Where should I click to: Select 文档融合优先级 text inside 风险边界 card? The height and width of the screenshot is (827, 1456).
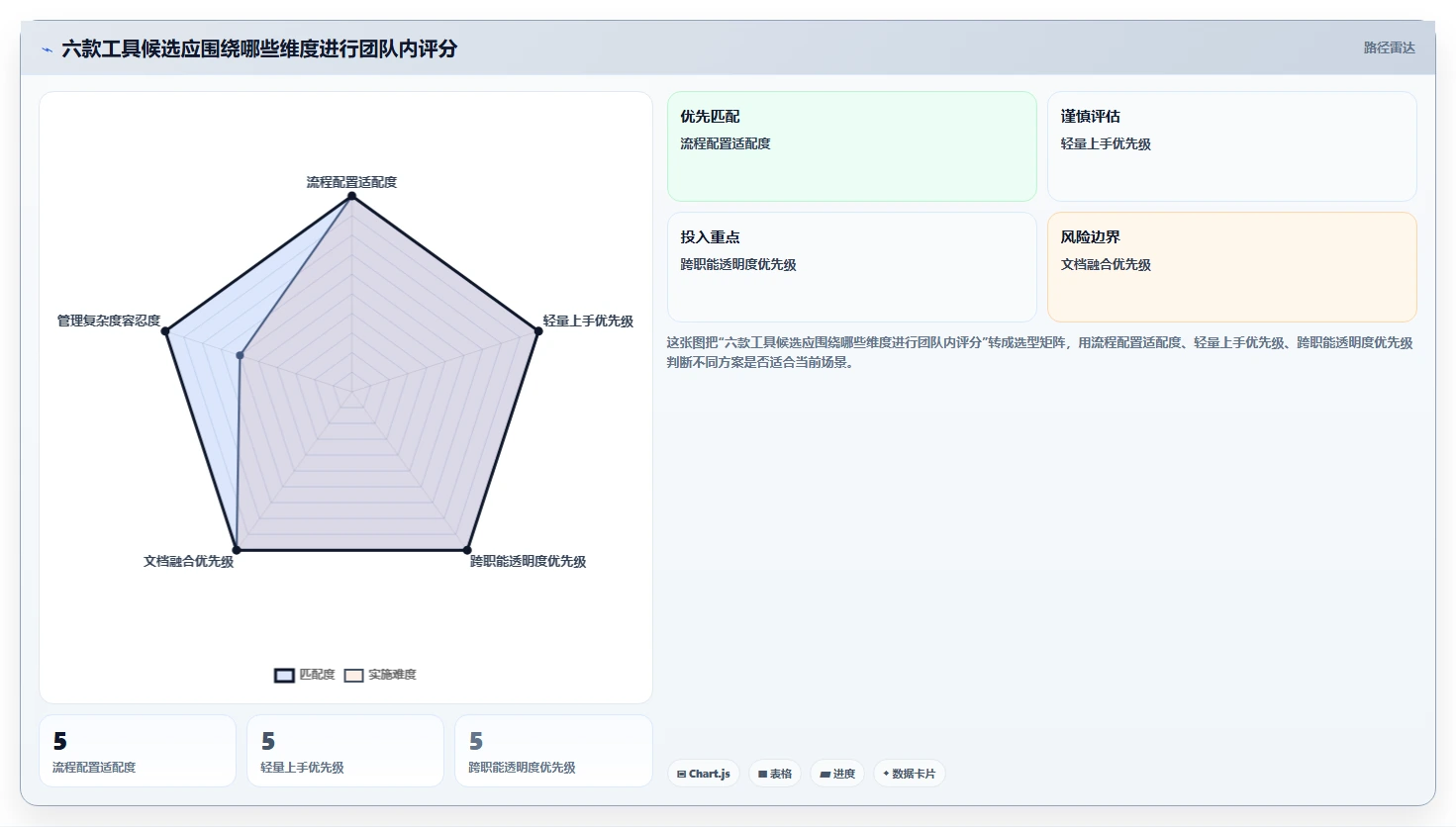[x=1106, y=264]
